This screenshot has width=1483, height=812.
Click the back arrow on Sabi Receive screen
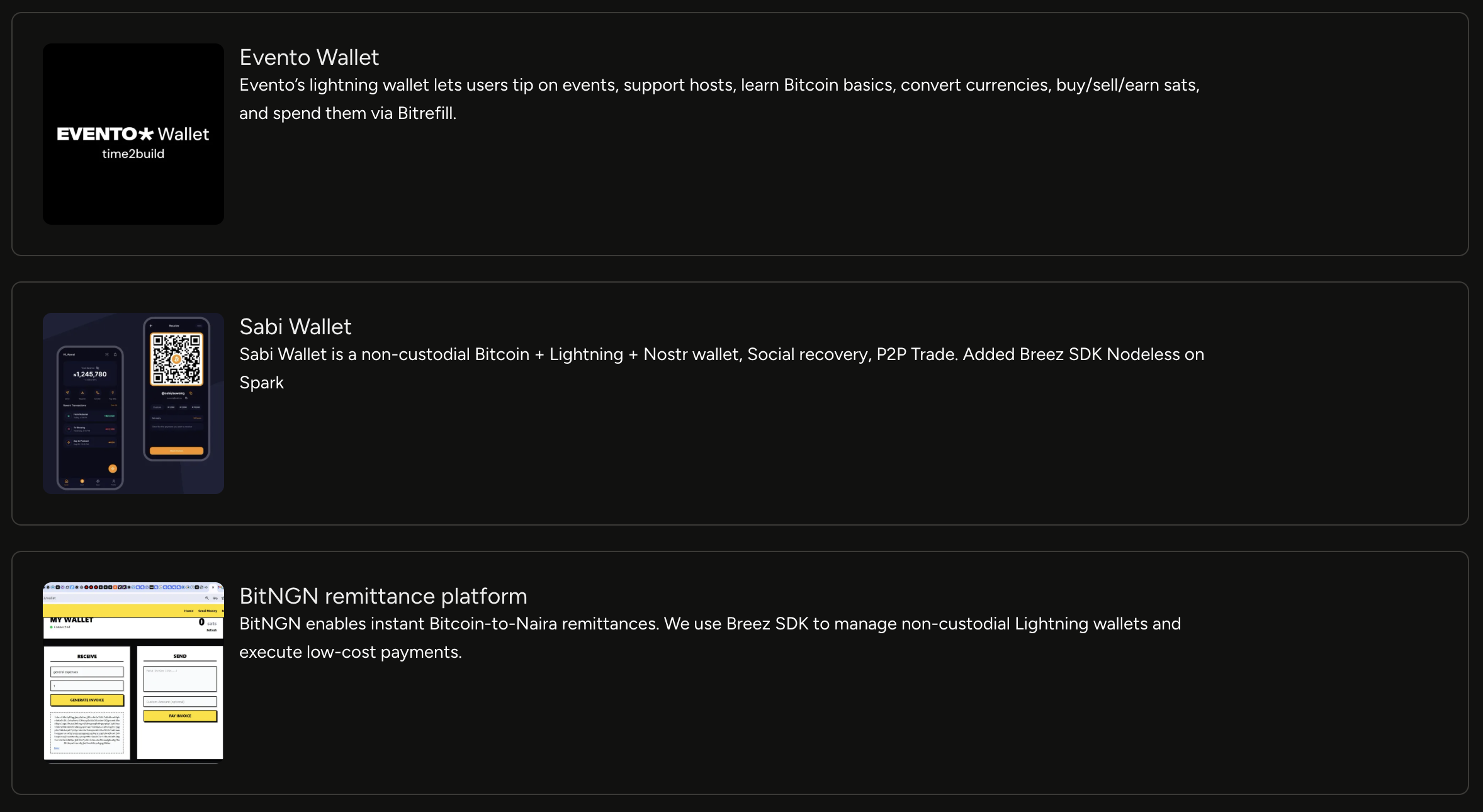[x=151, y=326]
